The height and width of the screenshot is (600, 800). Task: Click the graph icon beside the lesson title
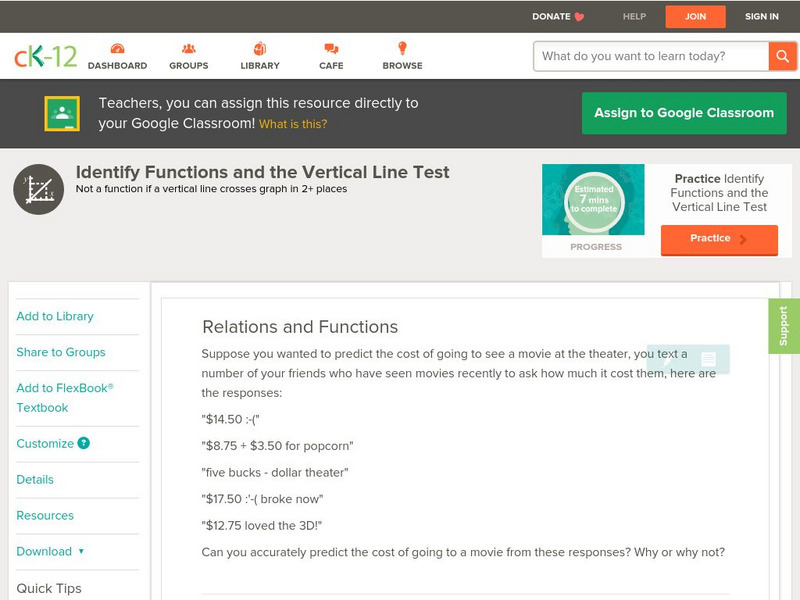(38, 189)
